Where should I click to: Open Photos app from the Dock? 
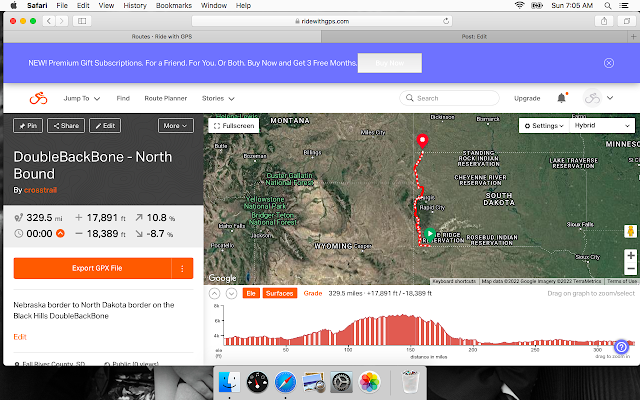click(369, 382)
